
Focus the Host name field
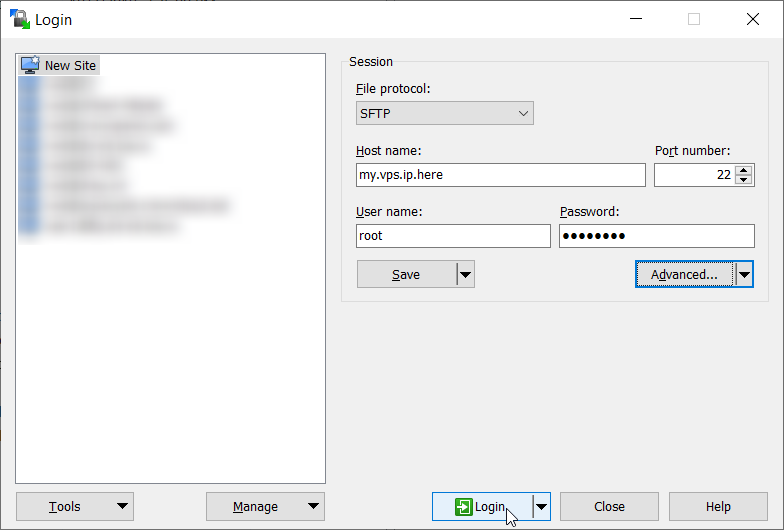pyautogui.click(x=500, y=175)
